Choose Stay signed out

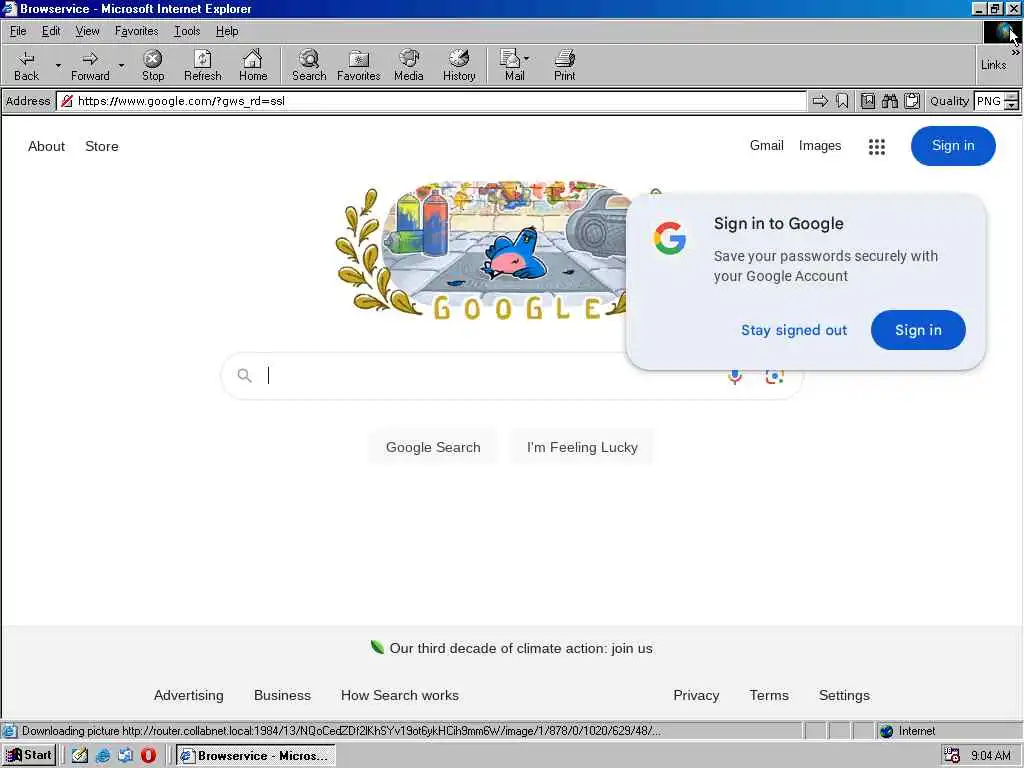click(793, 330)
